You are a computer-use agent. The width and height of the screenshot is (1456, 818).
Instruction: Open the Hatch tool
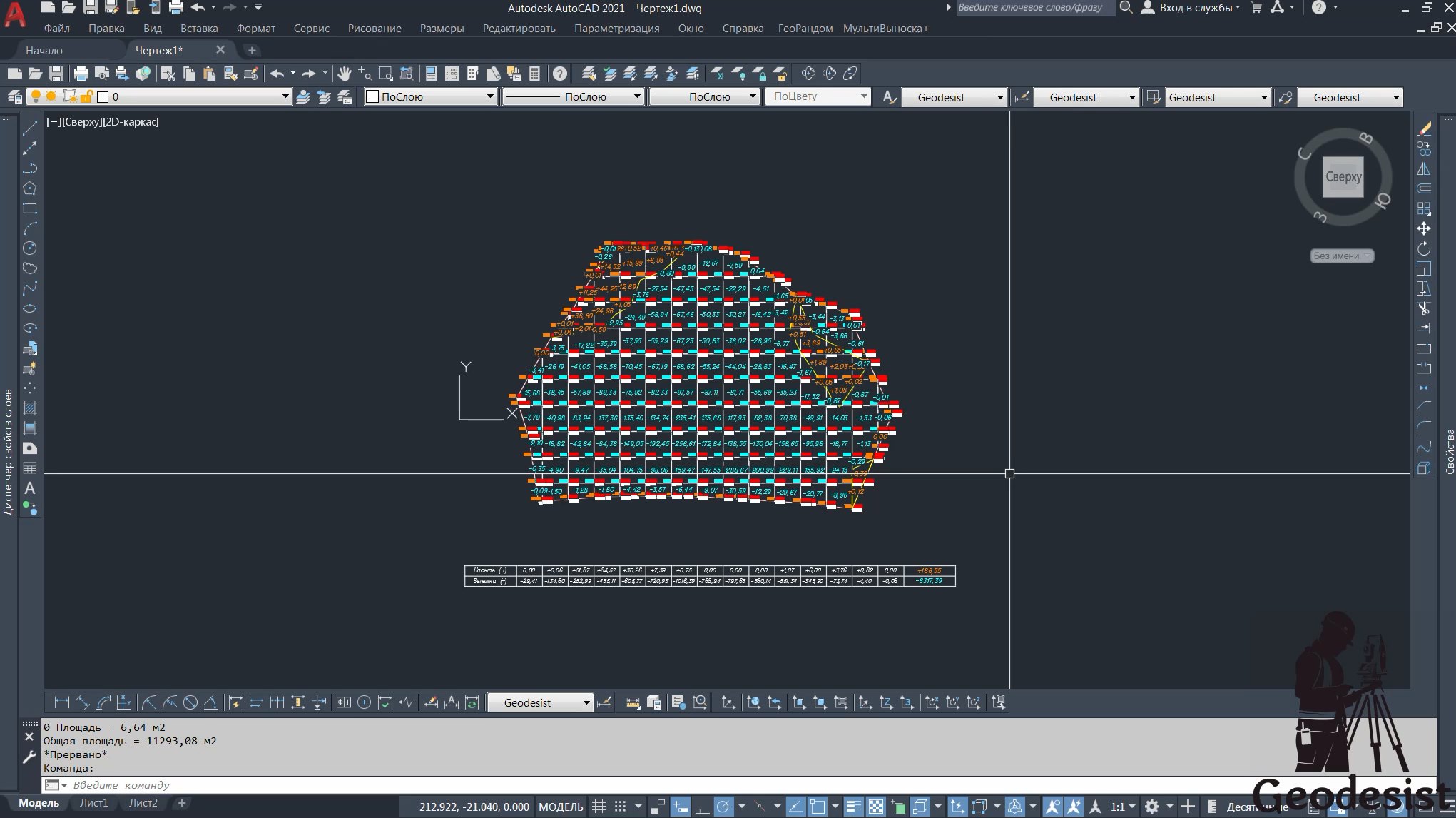click(30, 408)
